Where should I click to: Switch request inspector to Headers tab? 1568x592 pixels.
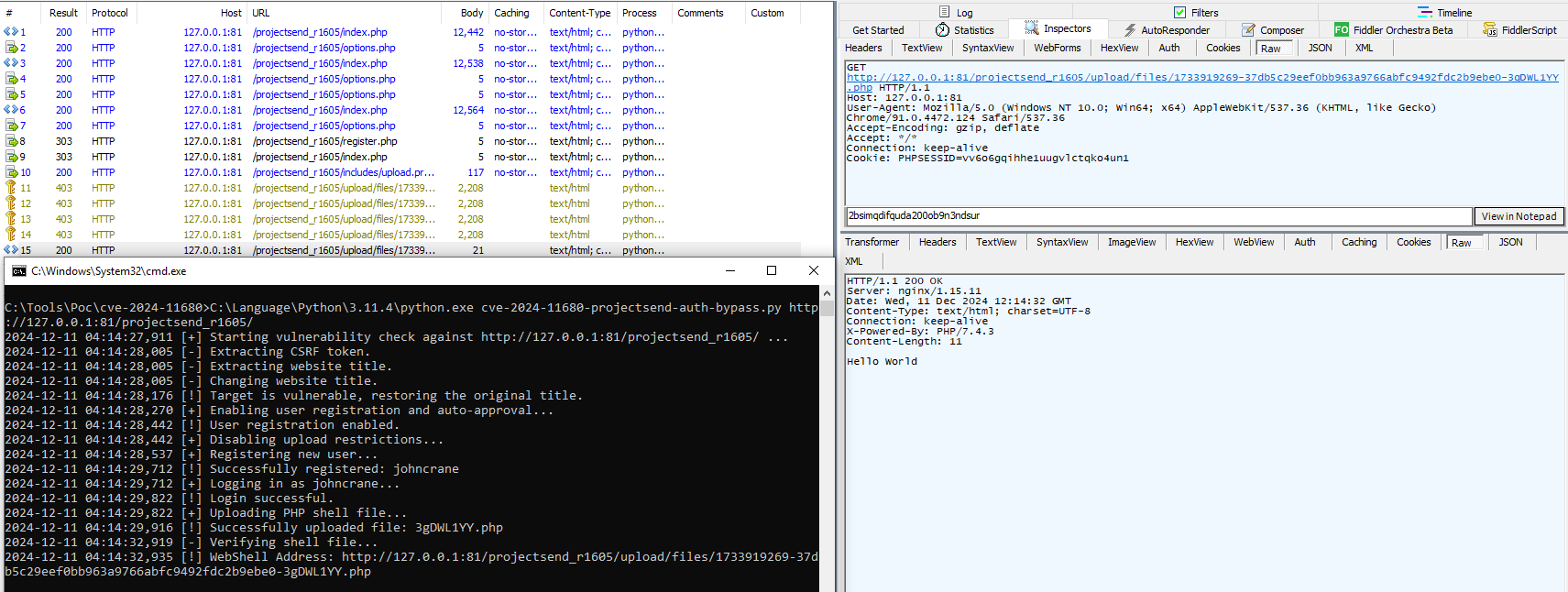coord(863,48)
